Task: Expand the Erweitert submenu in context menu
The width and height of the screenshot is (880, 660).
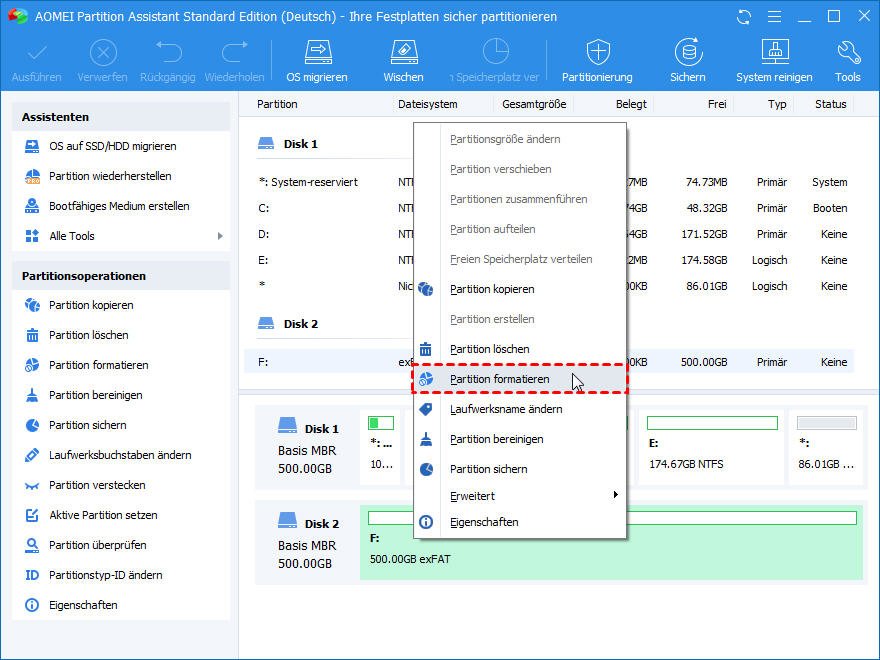Action: pyautogui.click(x=520, y=496)
